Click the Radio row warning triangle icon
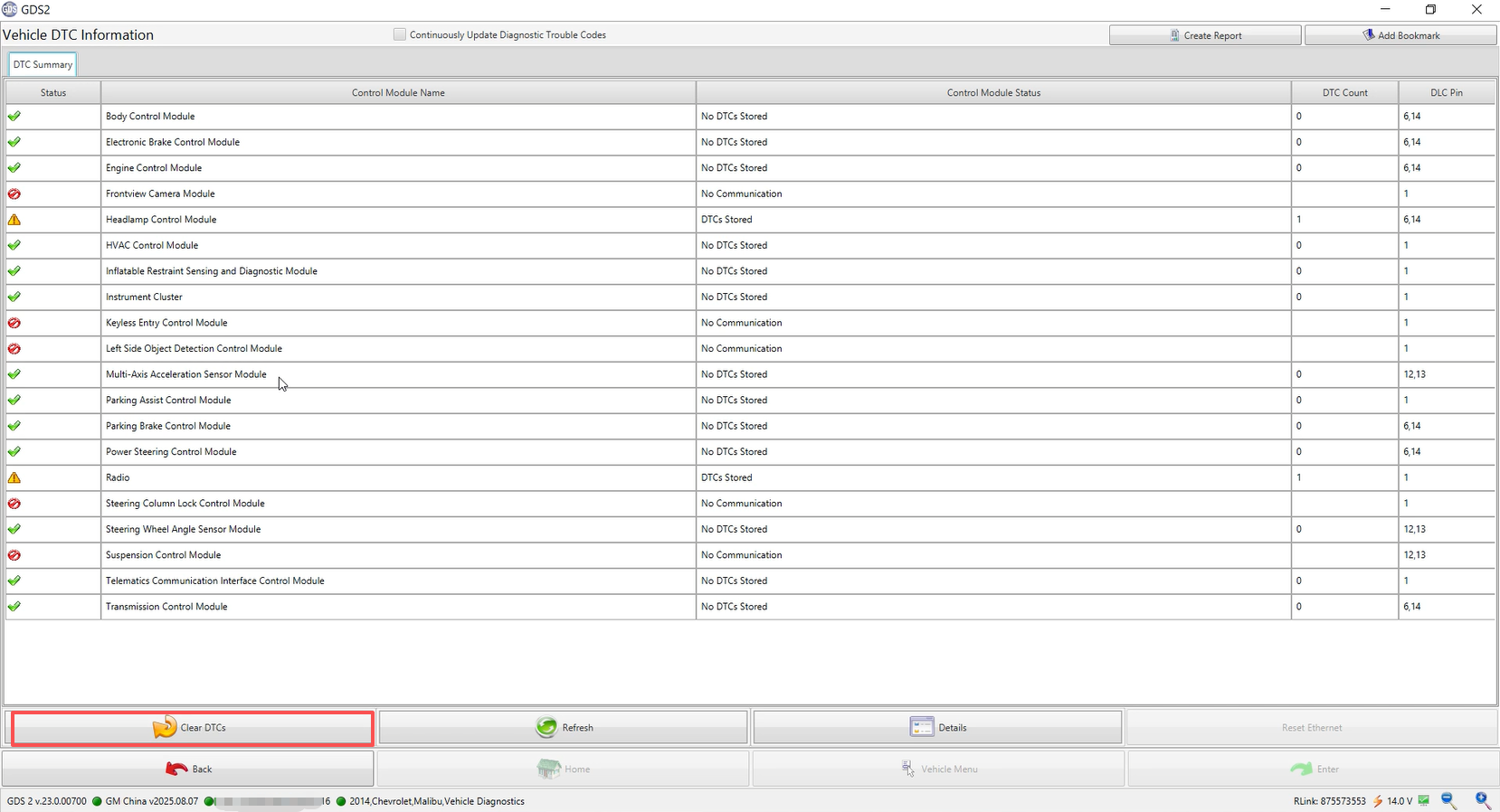1500x812 pixels. pos(14,477)
